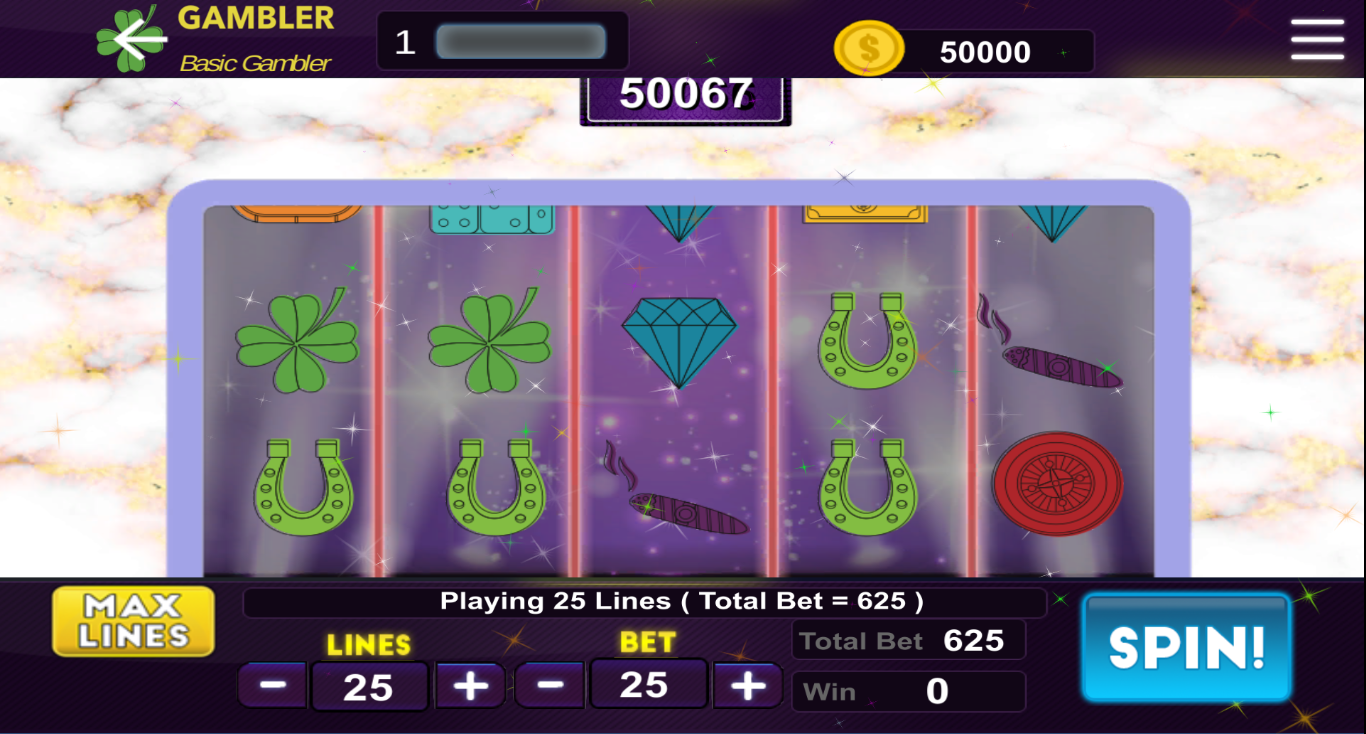Screen dimensions: 1366x734
Task: Lower the bet with the minus button
Action: pyautogui.click(x=549, y=685)
